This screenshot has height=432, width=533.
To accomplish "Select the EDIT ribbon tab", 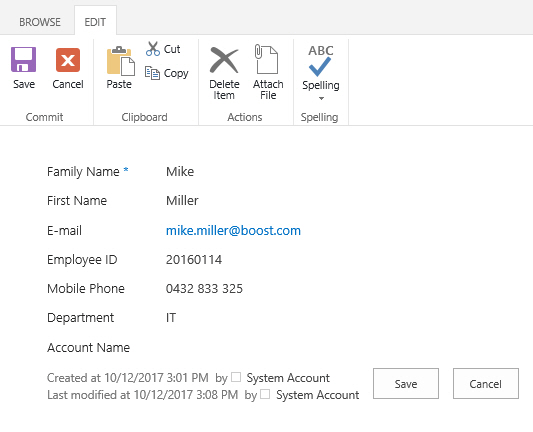I will tap(95, 22).
